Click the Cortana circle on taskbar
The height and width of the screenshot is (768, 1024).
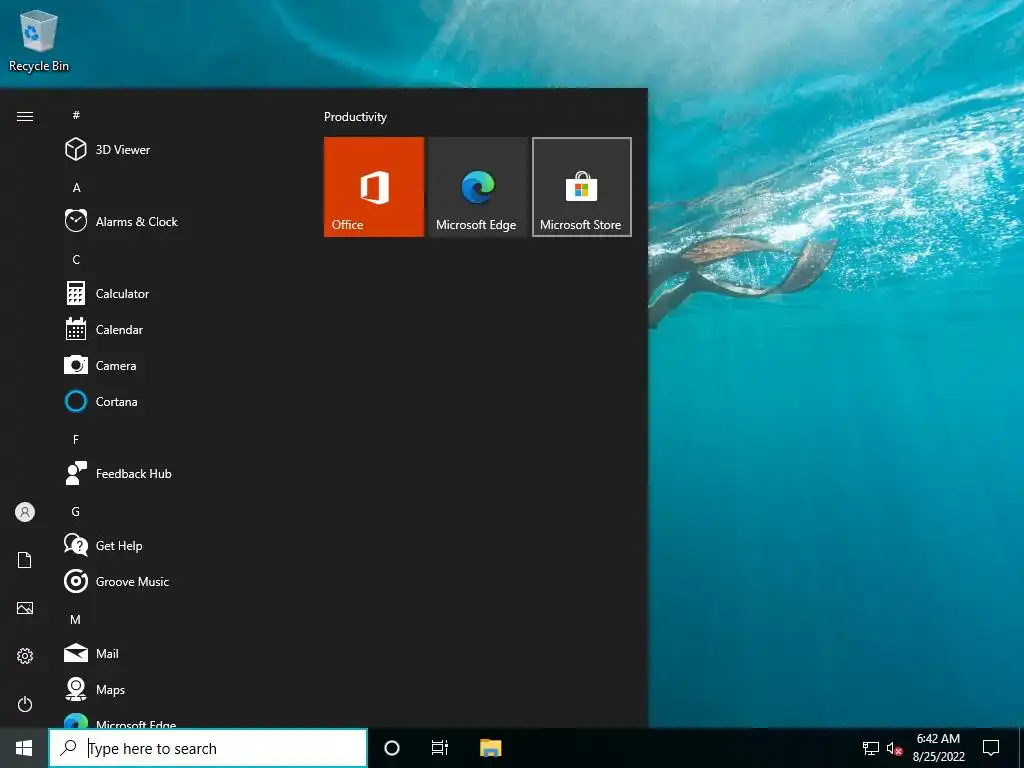[x=392, y=748]
